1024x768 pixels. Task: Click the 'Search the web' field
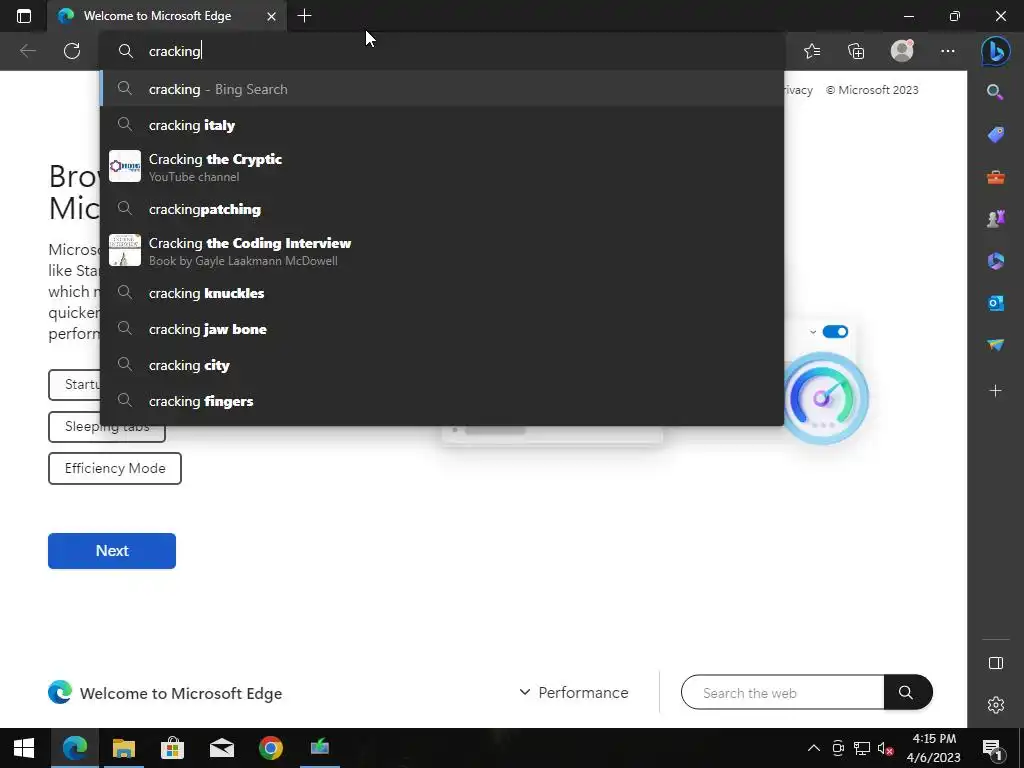pos(782,692)
